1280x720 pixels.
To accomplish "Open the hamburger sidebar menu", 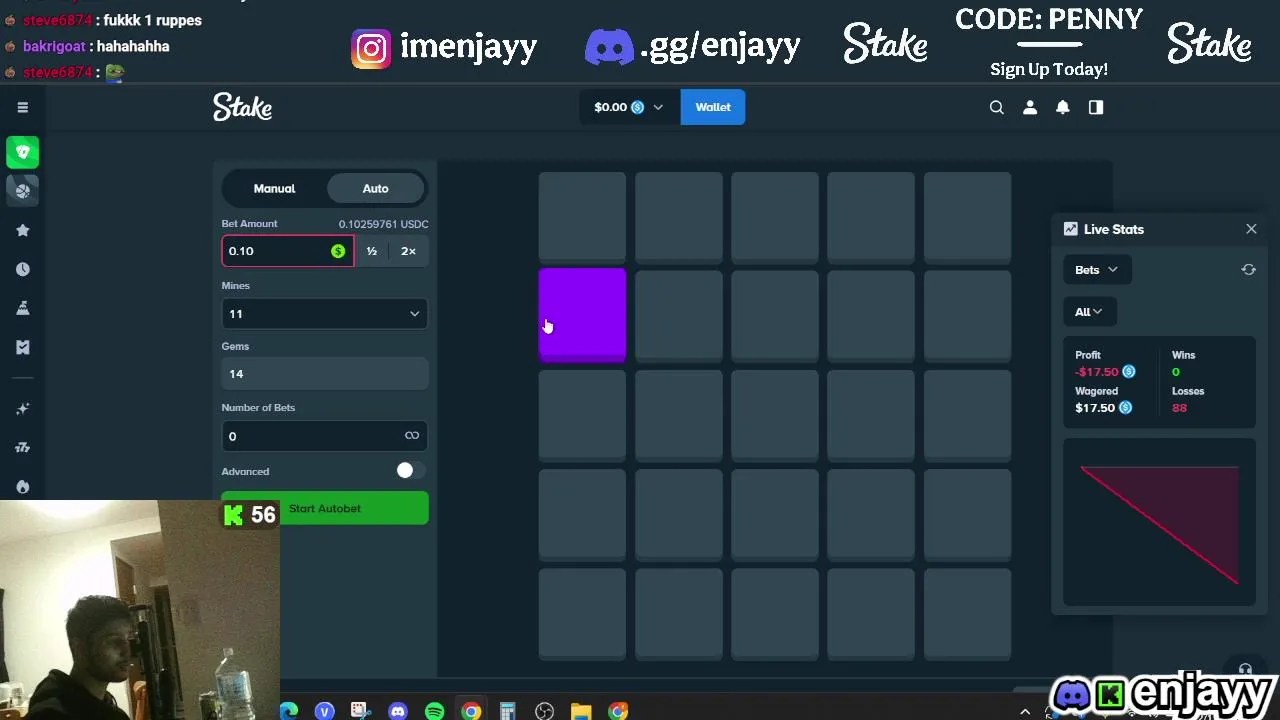I will tap(22, 107).
